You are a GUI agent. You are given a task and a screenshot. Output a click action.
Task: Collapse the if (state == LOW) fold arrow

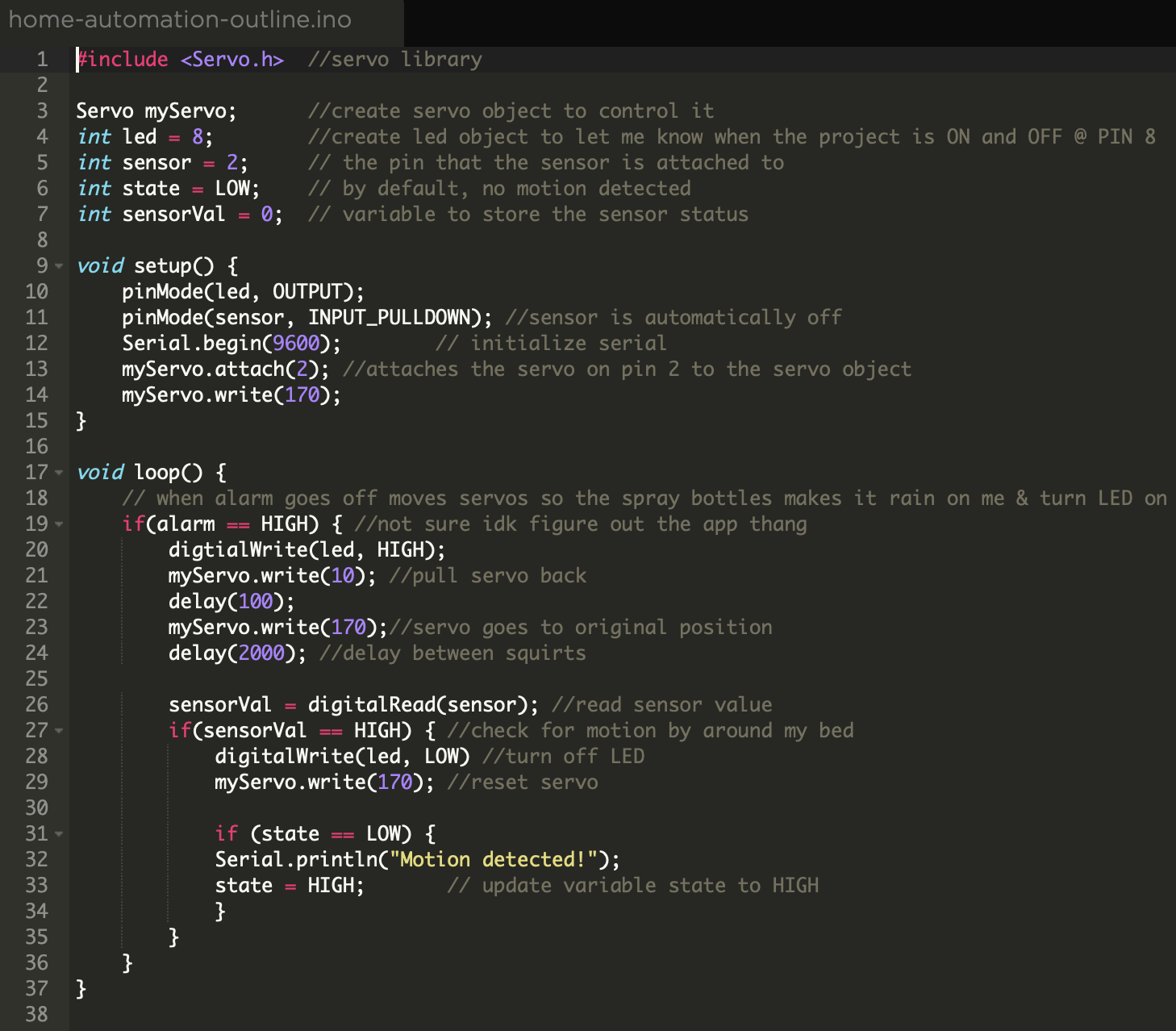coord(59,834)
